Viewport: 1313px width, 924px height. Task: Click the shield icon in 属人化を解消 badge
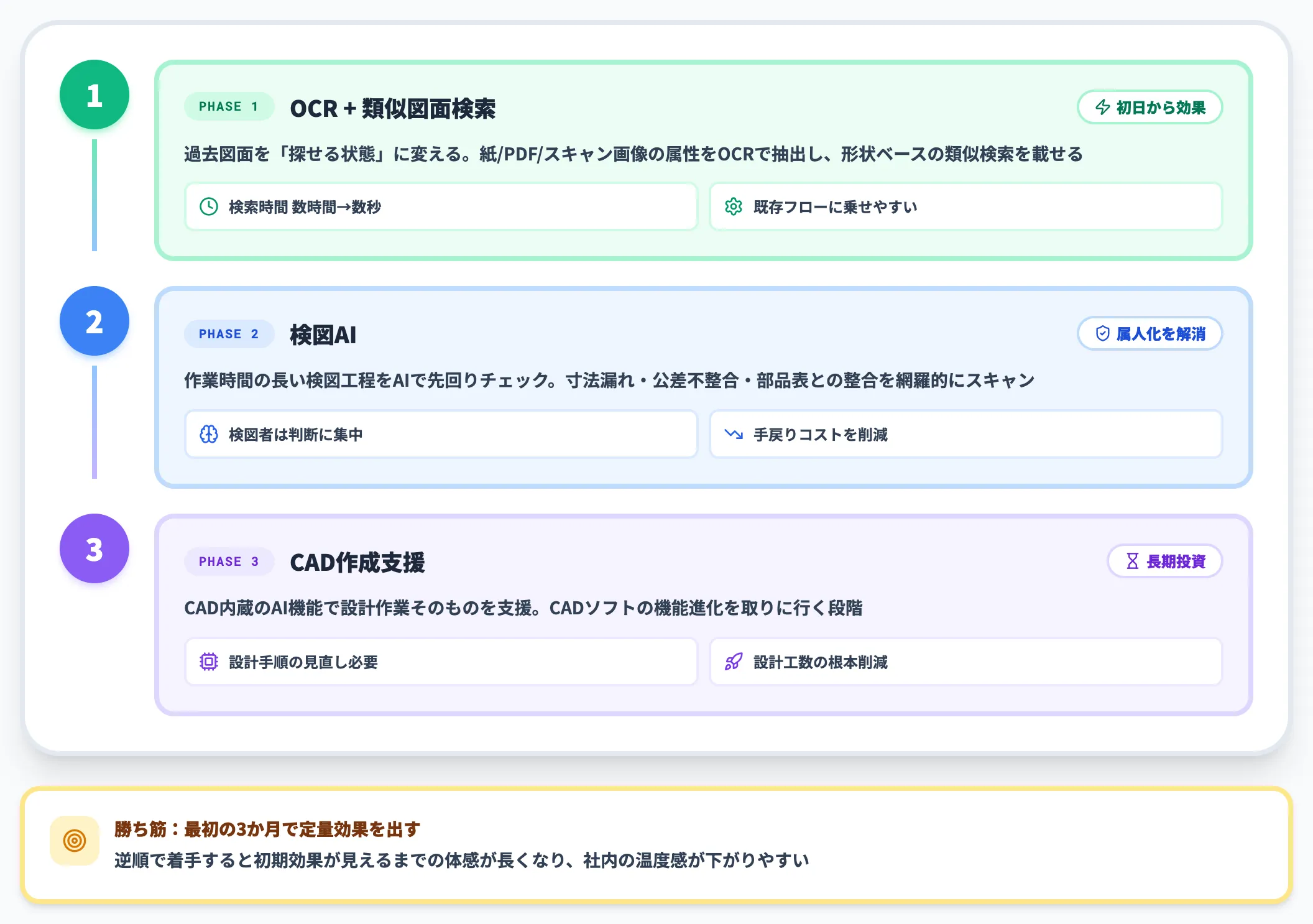click(x=1102, y=334)
